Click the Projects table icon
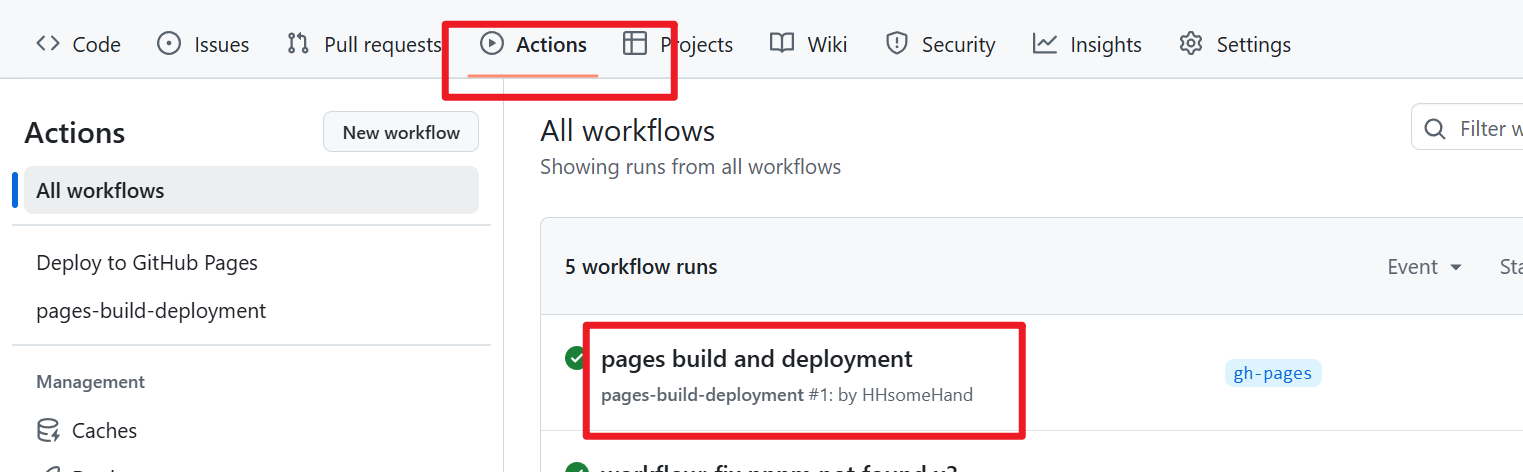The height and width of the screenshot is (472, 1523). point(635,44)
